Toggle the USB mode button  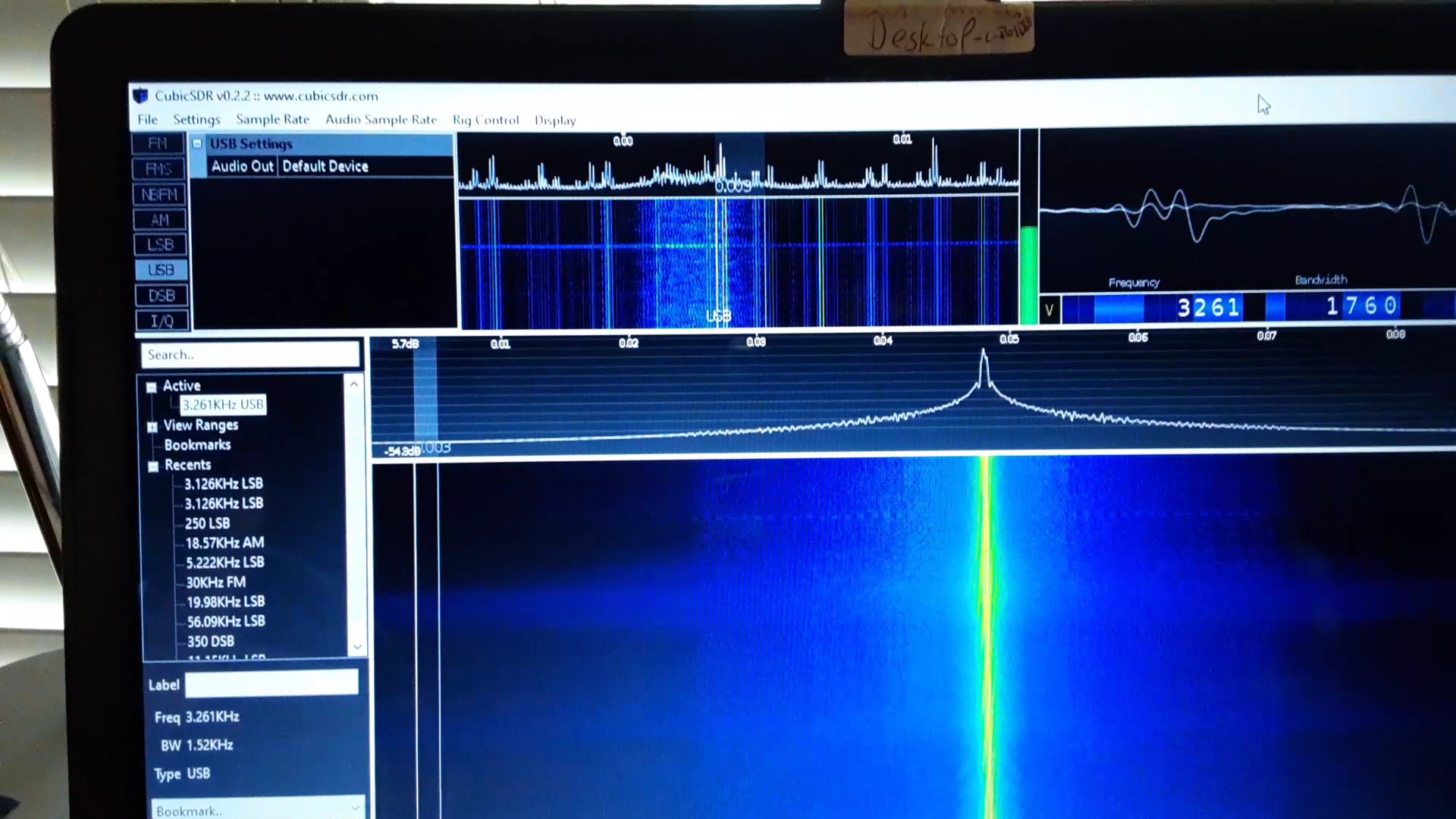point(161,270)
